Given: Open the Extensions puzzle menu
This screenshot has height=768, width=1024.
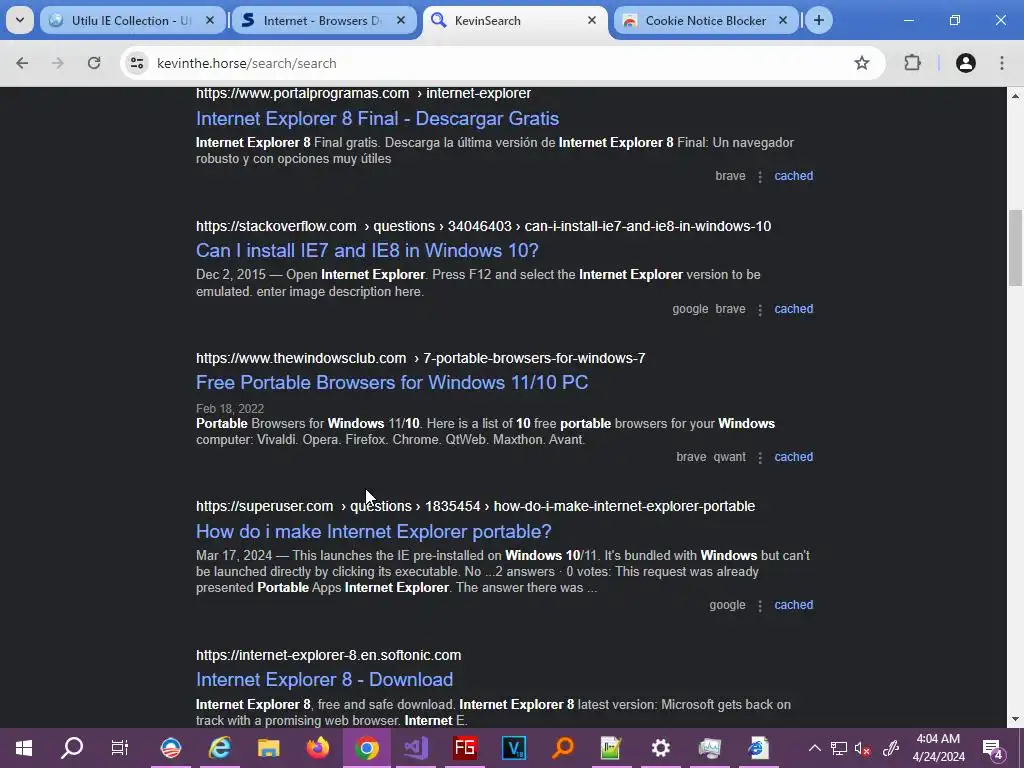Looking at the screenshot, I should pos(912,63).
